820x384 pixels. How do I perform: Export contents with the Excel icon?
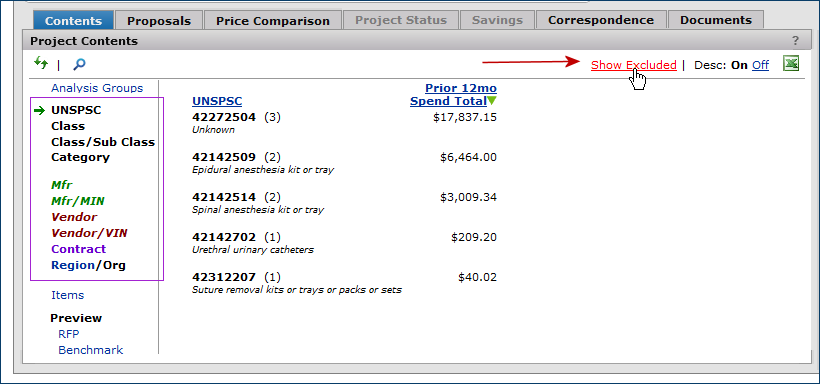[x=791, y=63]
